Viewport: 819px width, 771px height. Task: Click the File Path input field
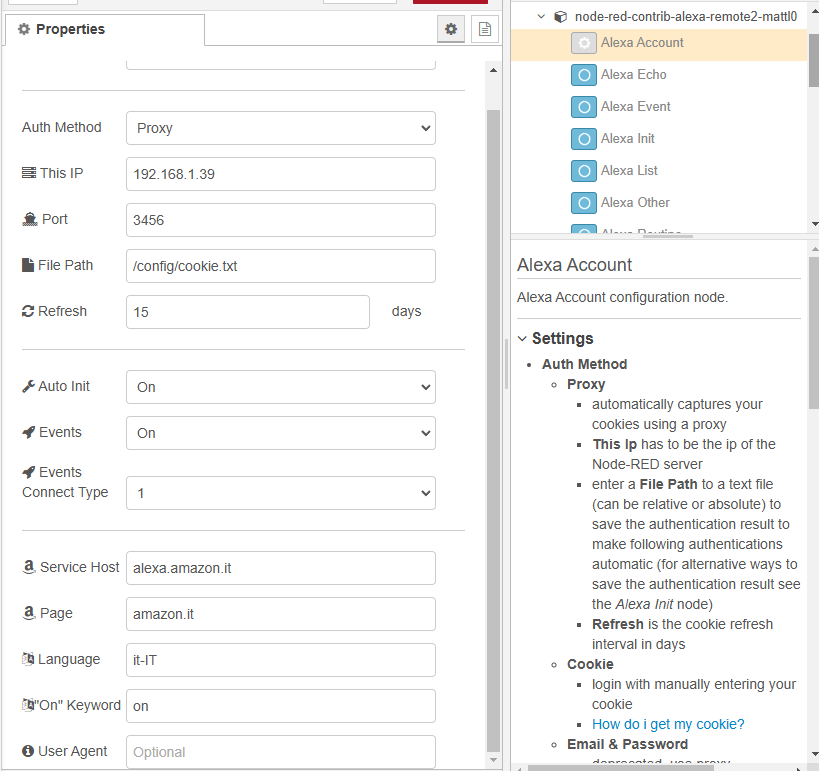click(x=280, y=266)
